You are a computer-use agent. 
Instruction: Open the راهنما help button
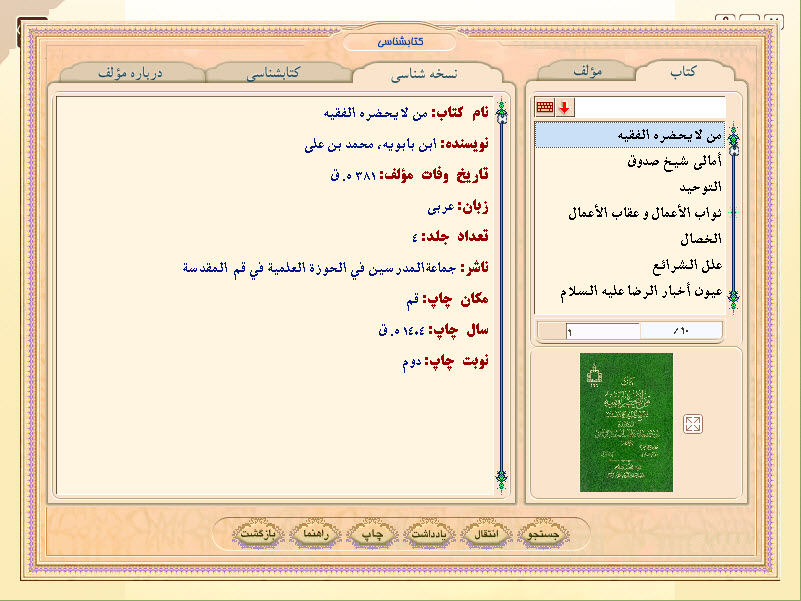(315, 535)
